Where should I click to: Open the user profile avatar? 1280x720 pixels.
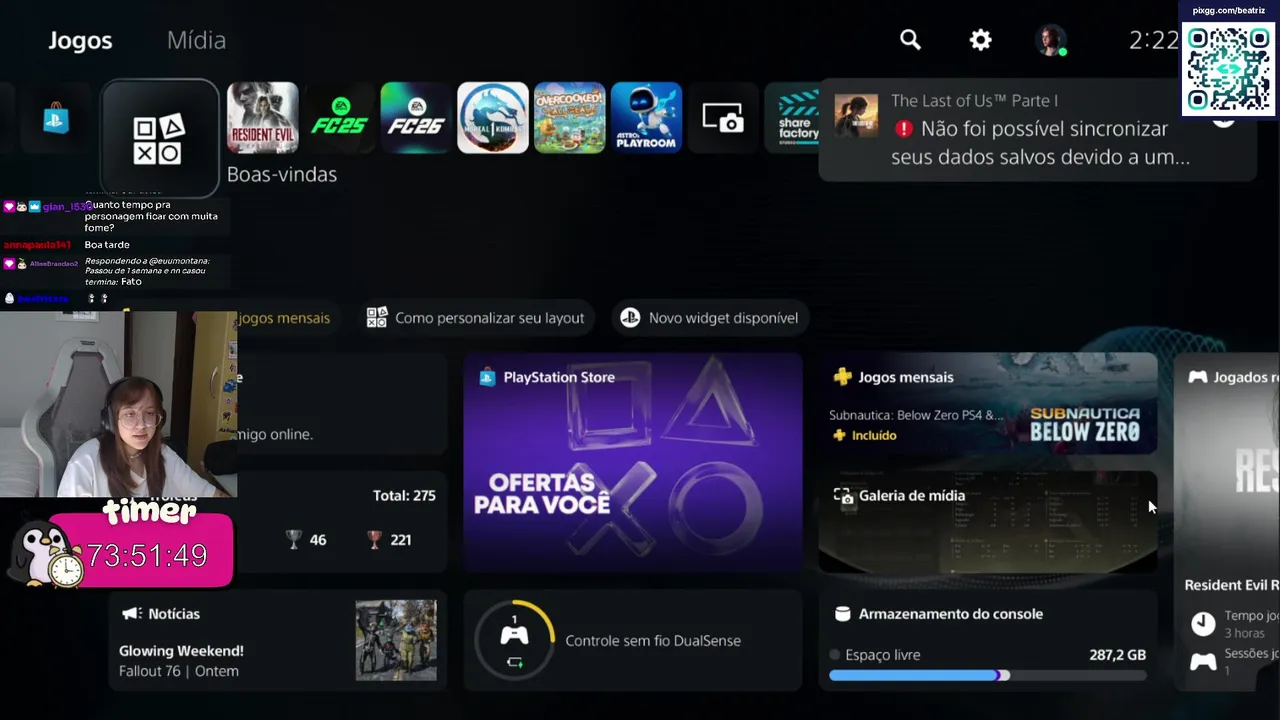click(1050, 40)
